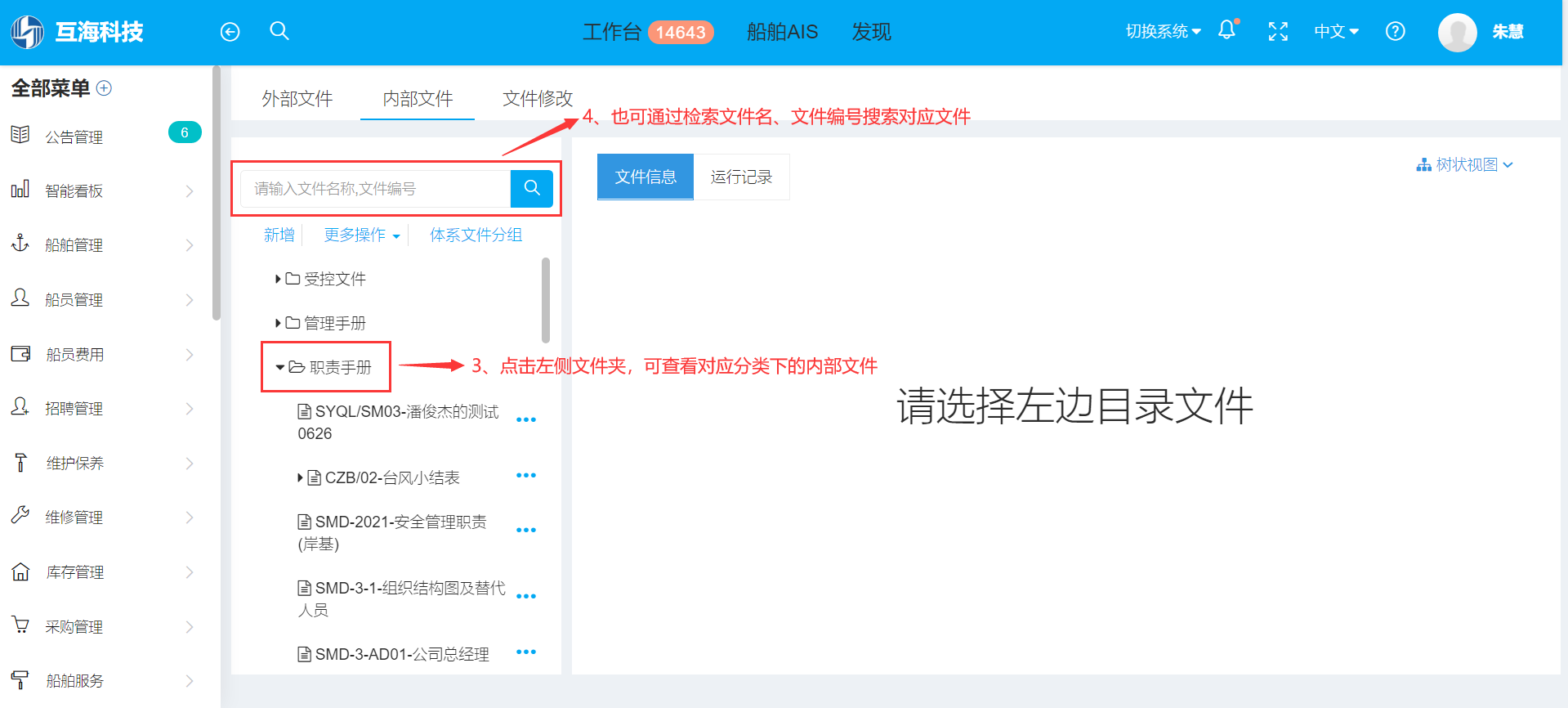Click the 船舶服务 icon in sidebar
This screenshot has height=708, width=1568.
click(20, 679)
